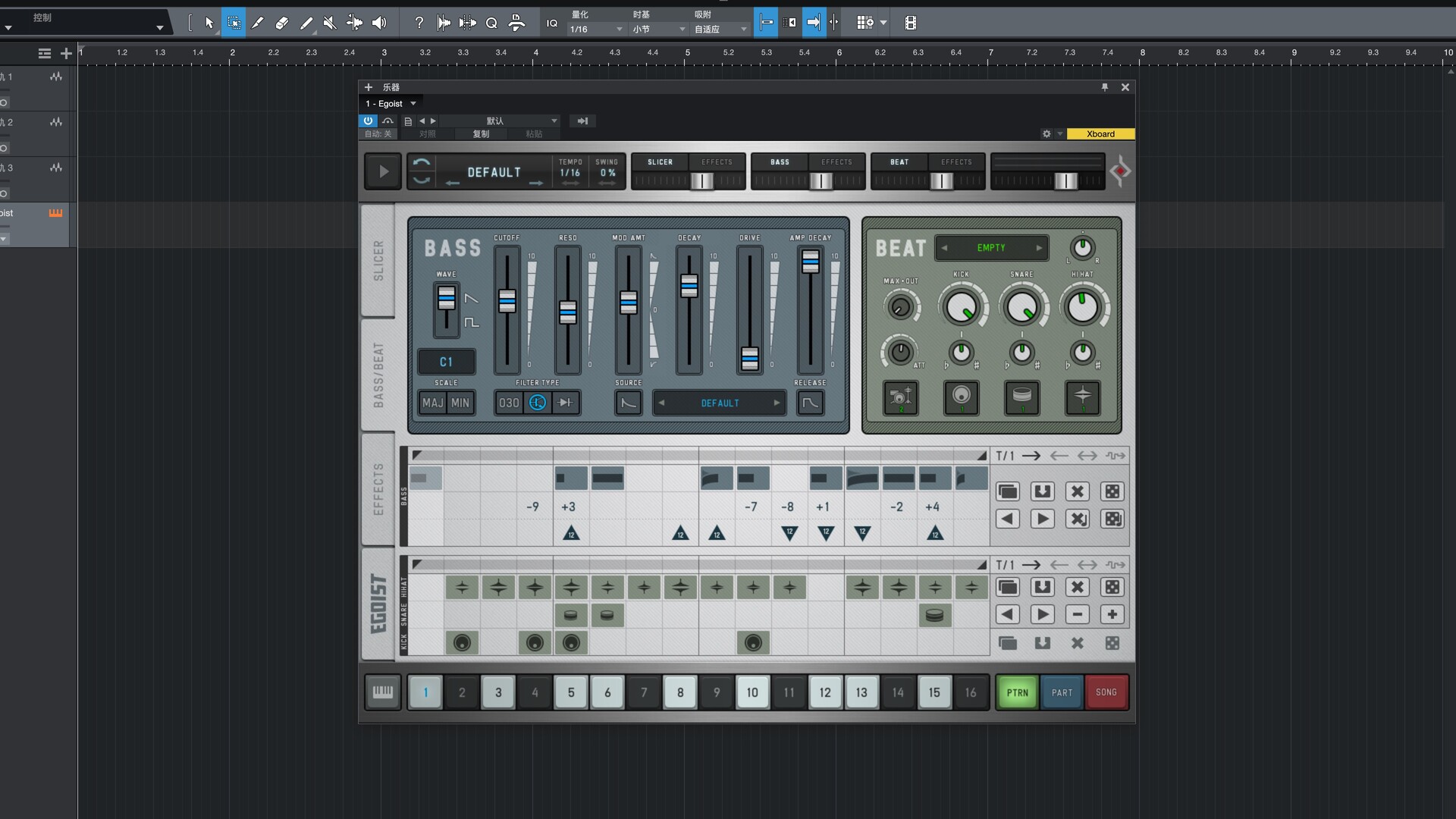The height and width of the screenshot is (819, 1456).
Task: Click the hi-hat sample icon in Beat panel
Action: [x=1082, y=397]
